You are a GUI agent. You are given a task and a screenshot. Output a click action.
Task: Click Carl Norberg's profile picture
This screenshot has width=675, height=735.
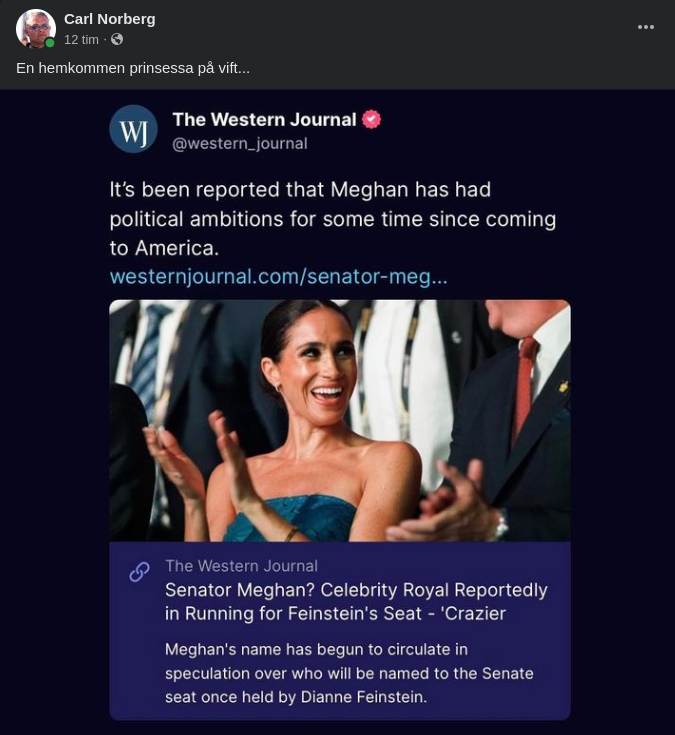pyautogui.click(x=35, y=29)
